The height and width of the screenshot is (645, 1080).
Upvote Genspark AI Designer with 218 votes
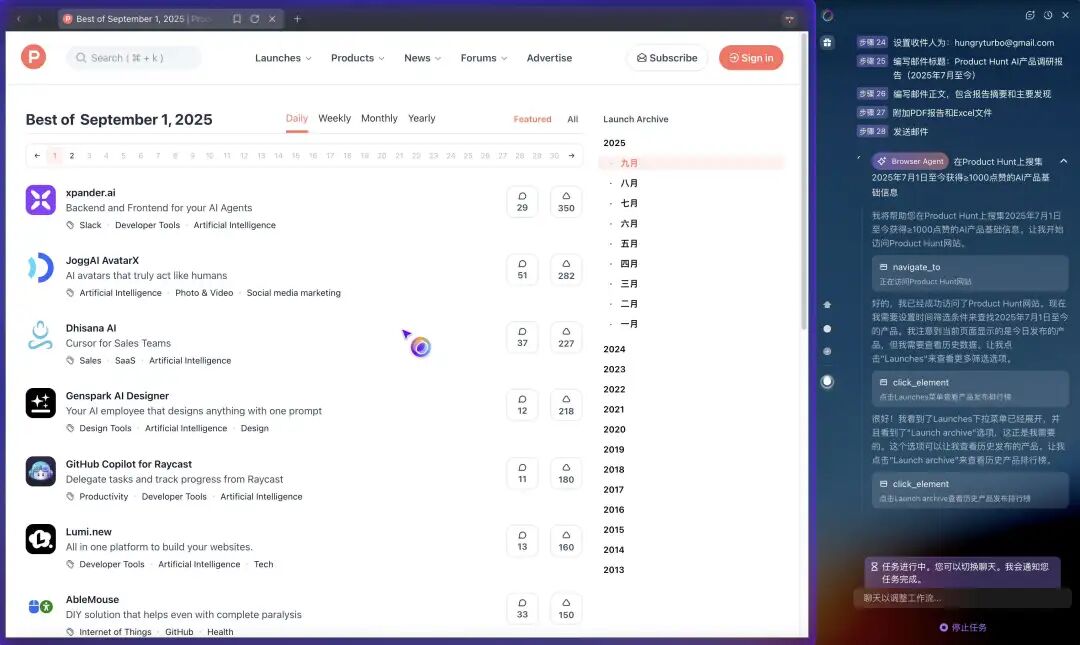pyautogui.click(x=566, y=405)
